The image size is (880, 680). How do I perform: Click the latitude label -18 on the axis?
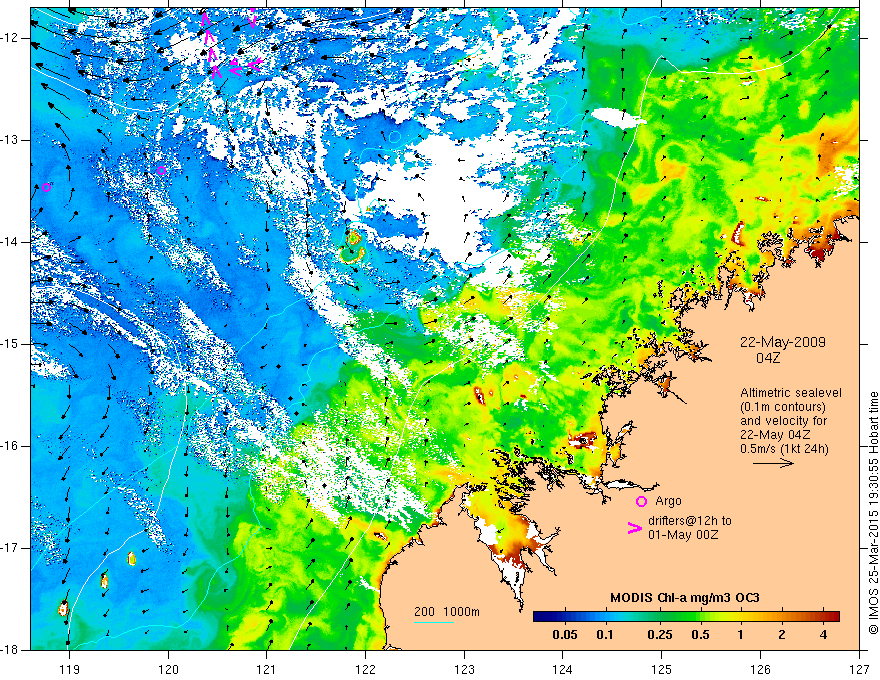(10, 650)
